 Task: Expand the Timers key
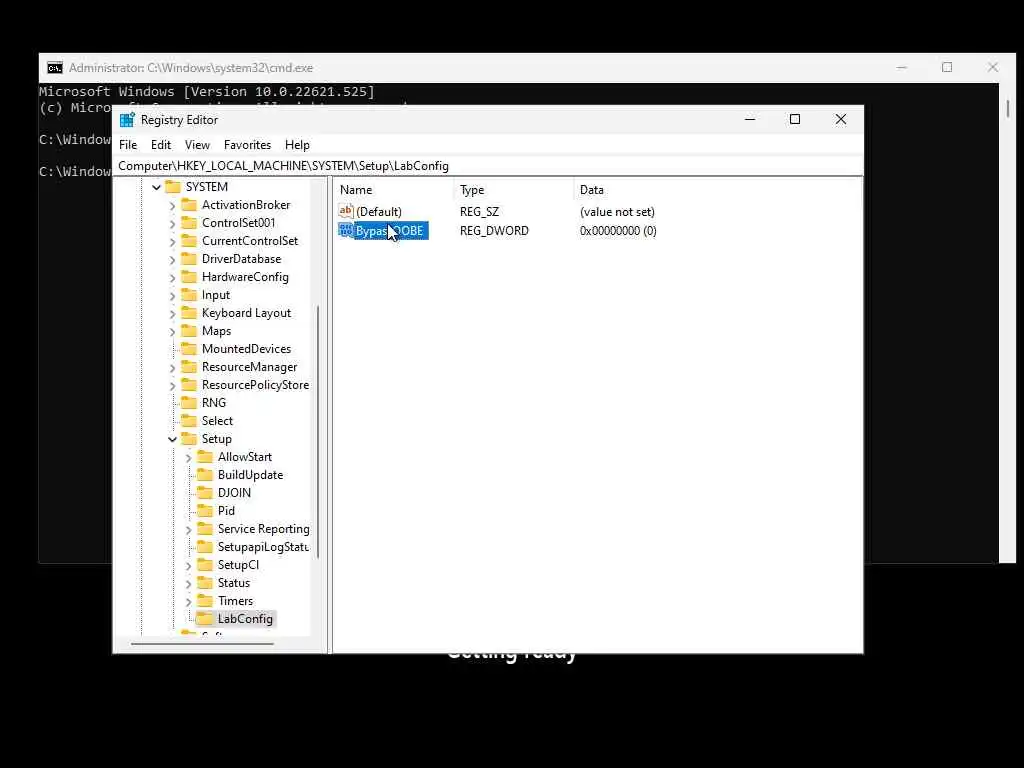(189, 601)
